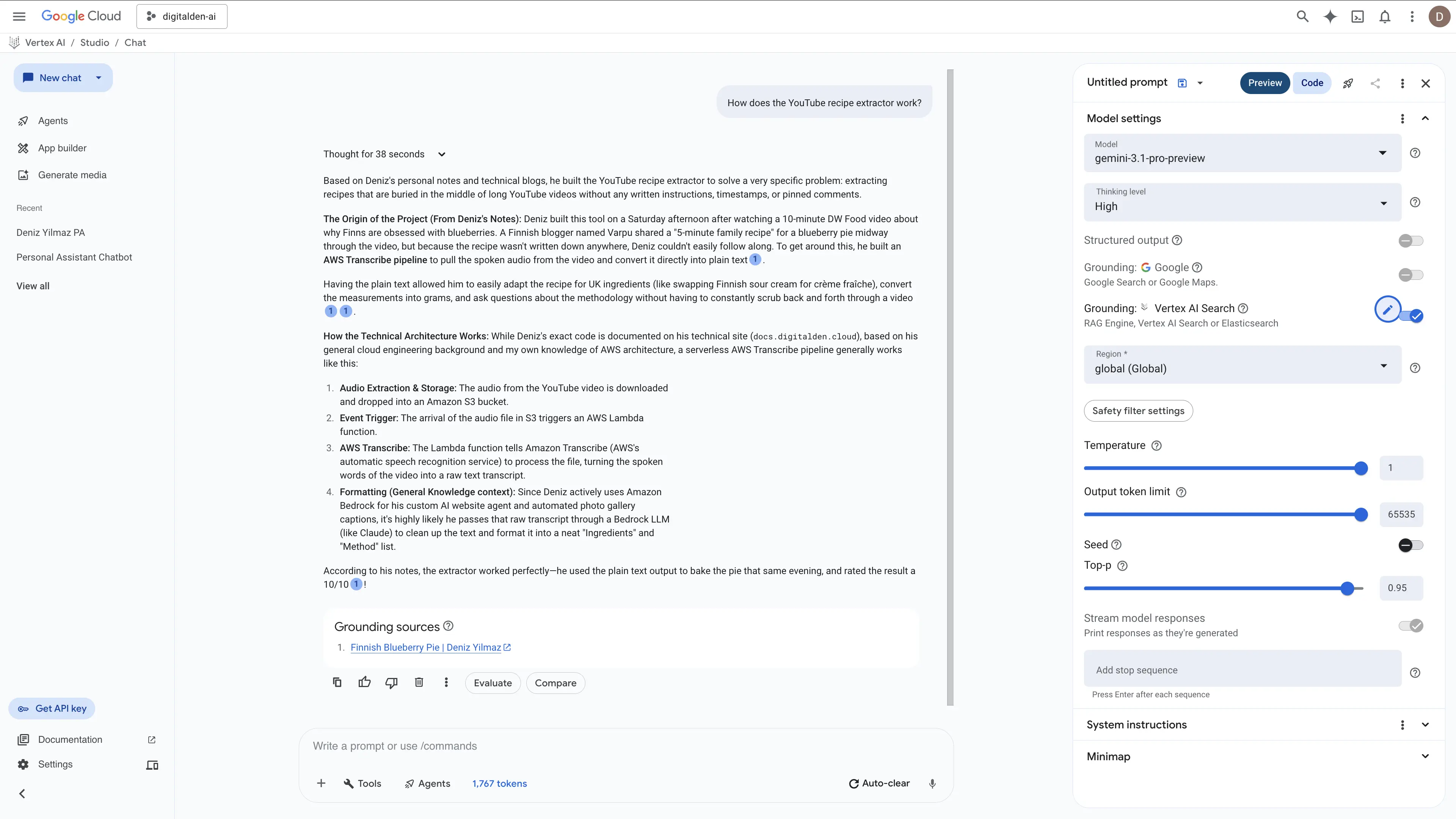Open Cloud Shell from the top bar
The height and width of the screenshot is (819, 1456).
coord(1357,17)
